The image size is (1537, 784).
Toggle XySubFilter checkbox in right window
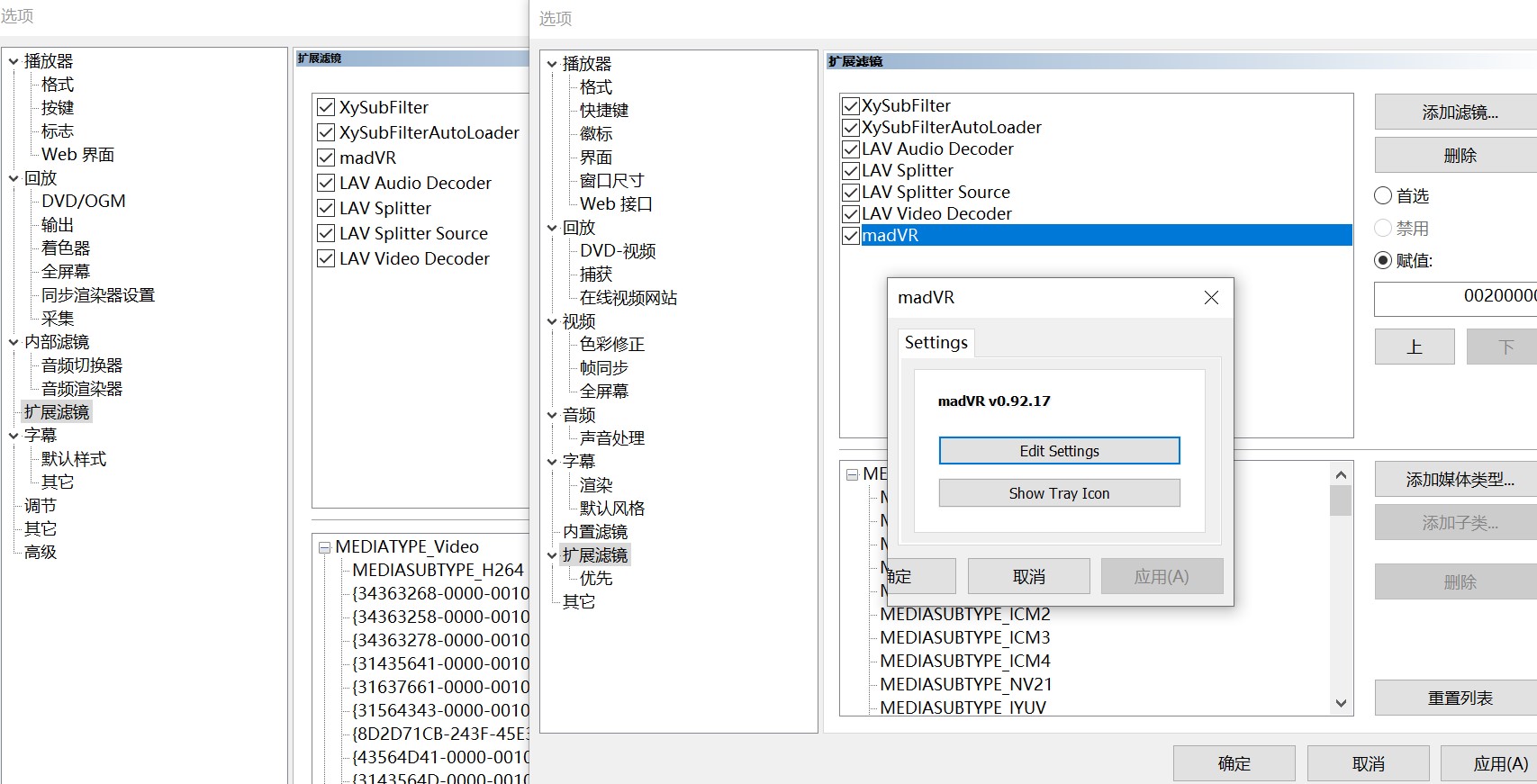[x=851, y=105]
